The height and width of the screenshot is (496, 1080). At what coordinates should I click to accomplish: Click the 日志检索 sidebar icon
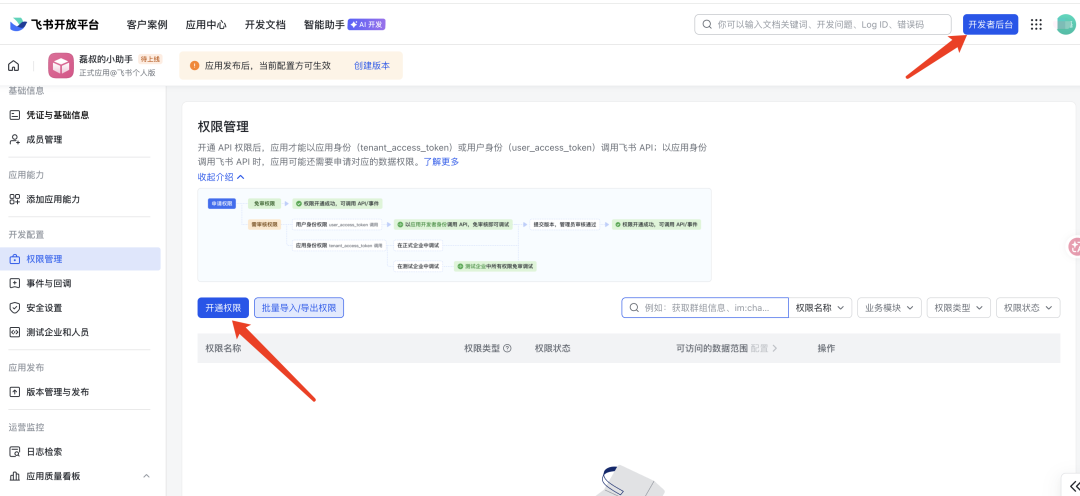click(x=14, y=452)
